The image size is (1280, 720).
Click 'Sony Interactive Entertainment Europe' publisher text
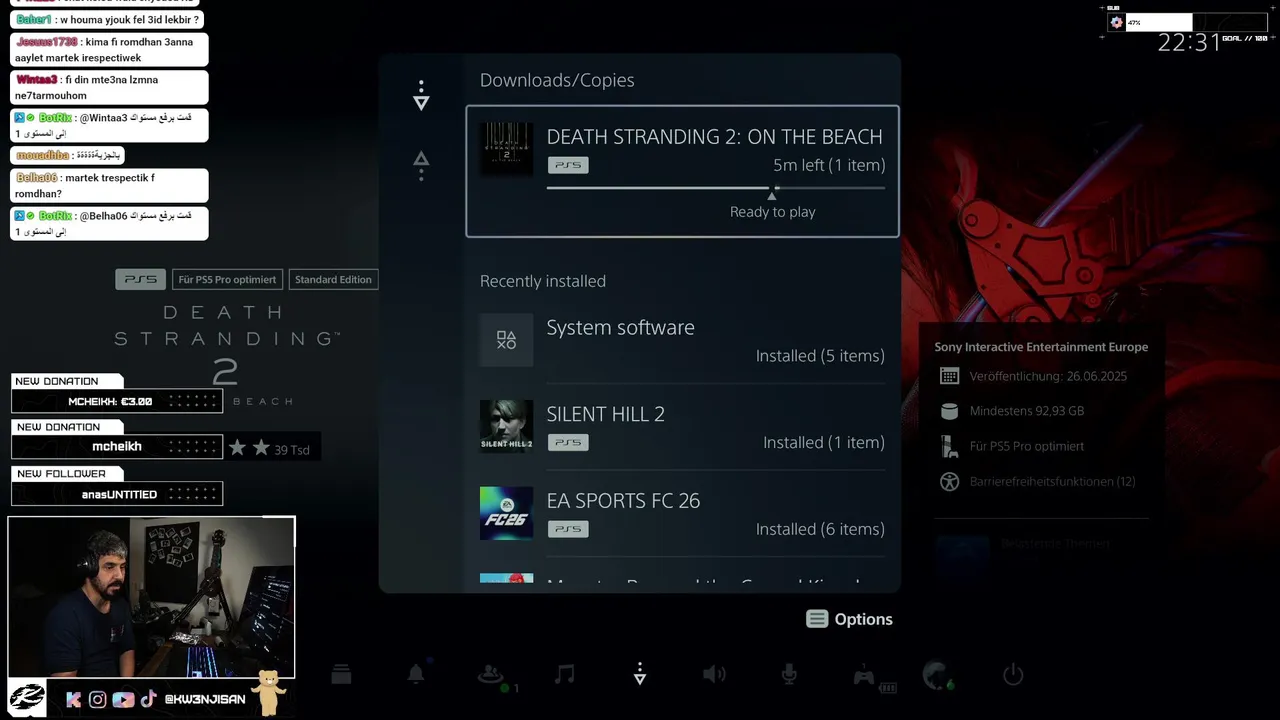tap(1041, 347)
